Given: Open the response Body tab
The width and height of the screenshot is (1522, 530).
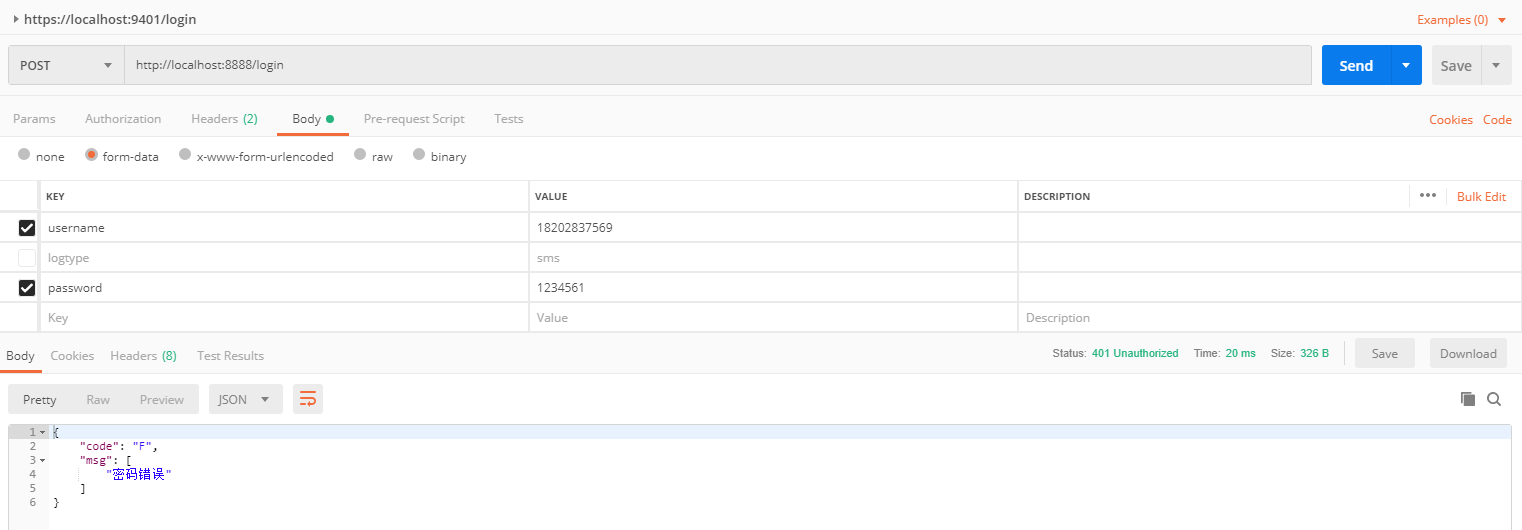Looking at the screenshot, I should (x=20, y=355).
